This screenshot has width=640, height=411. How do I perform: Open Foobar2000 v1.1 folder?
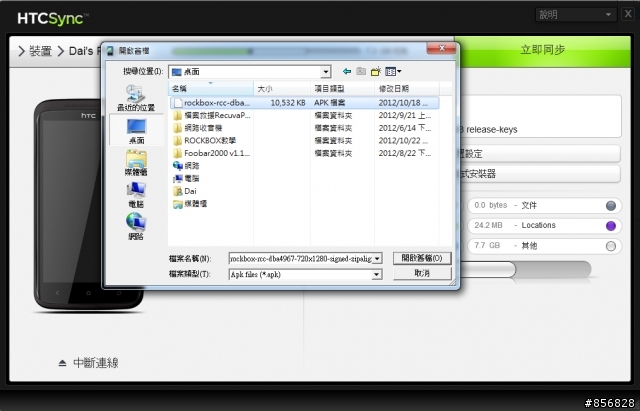(x=211, y=153)
